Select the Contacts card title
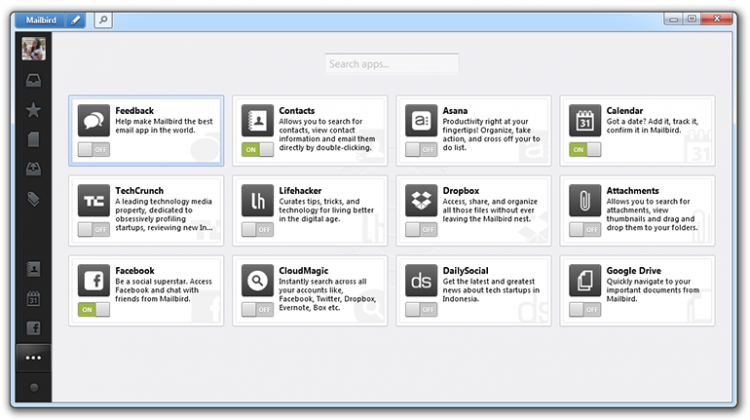 (x=297, y=111)
